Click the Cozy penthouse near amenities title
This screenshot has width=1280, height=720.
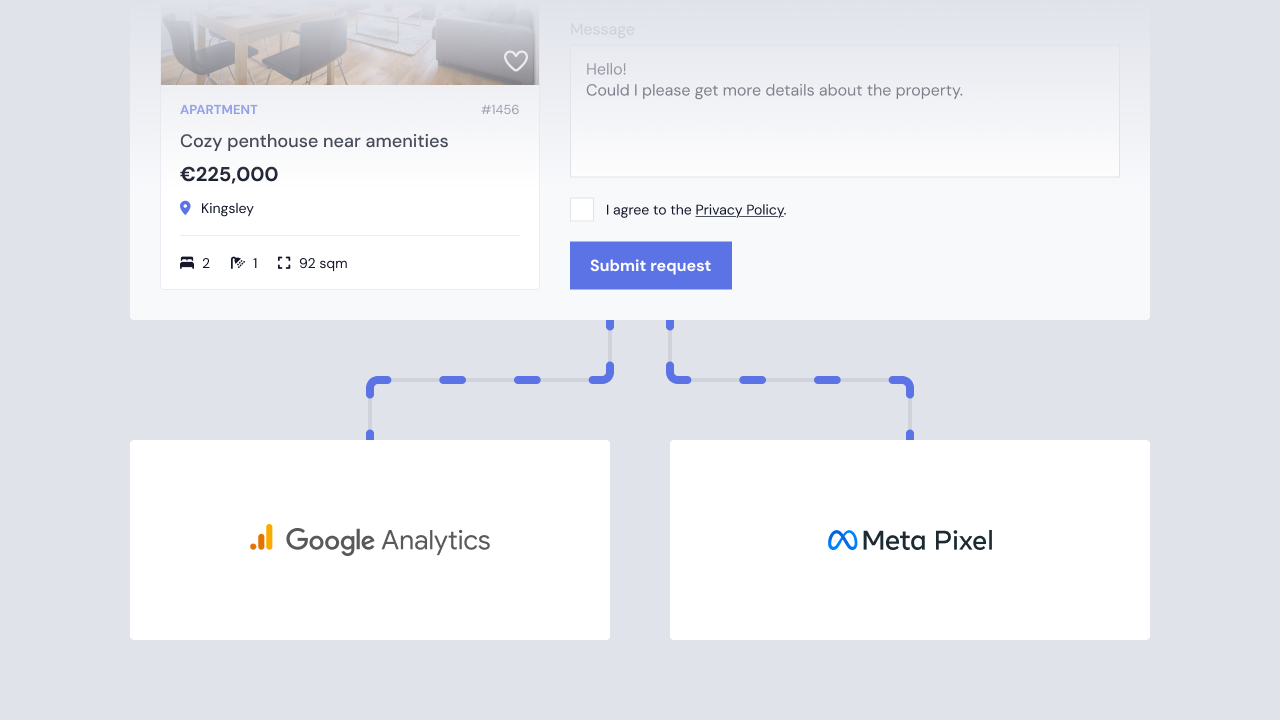(x=314, y=141)
